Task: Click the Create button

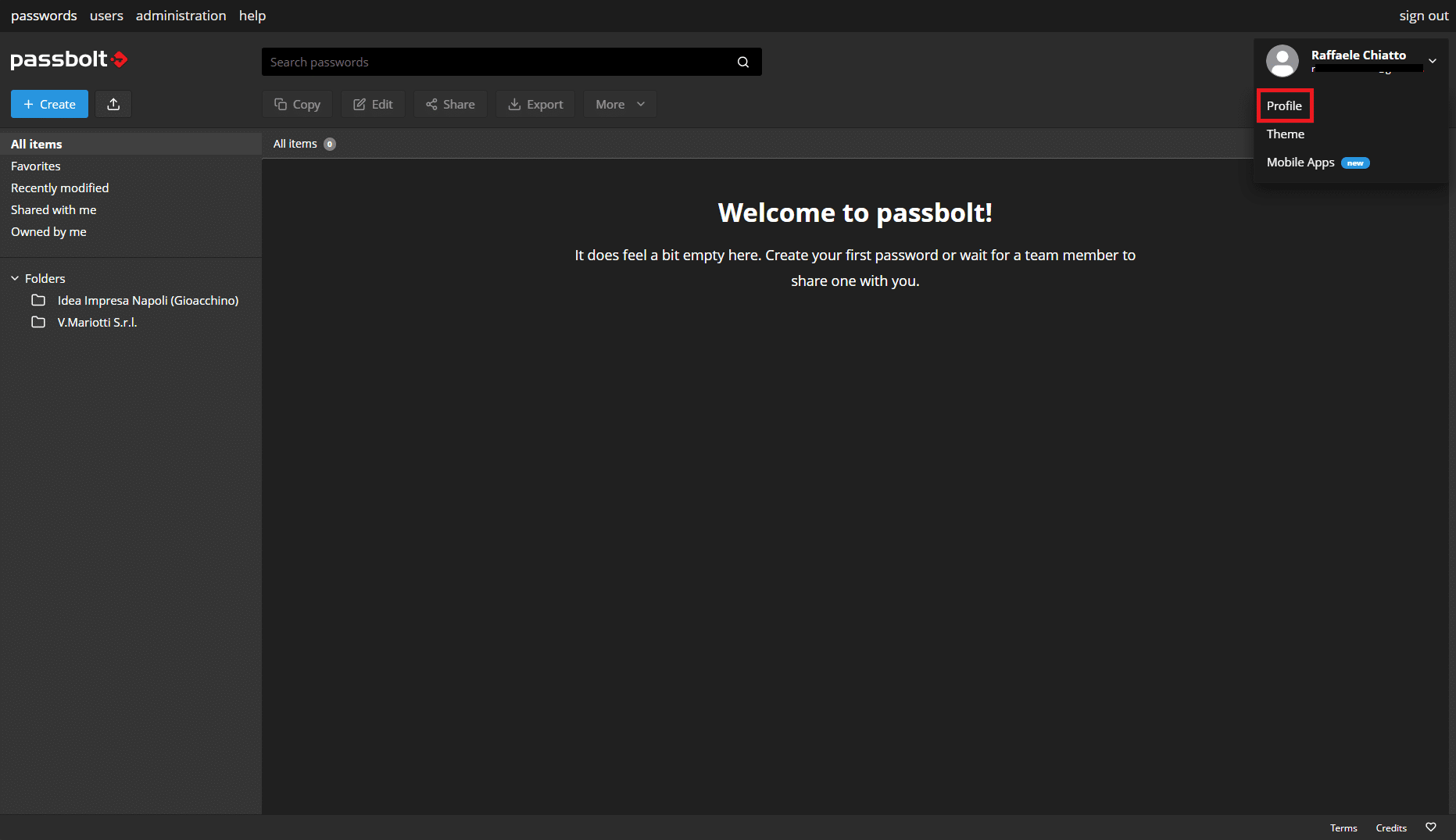Action: (x=49, y=104)
